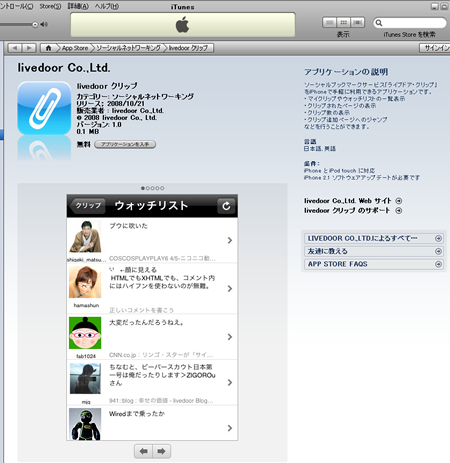Click the volume speaker icon
Image resolution: width=450 pixels, height=463 pixels.
[x=44, y=24]
